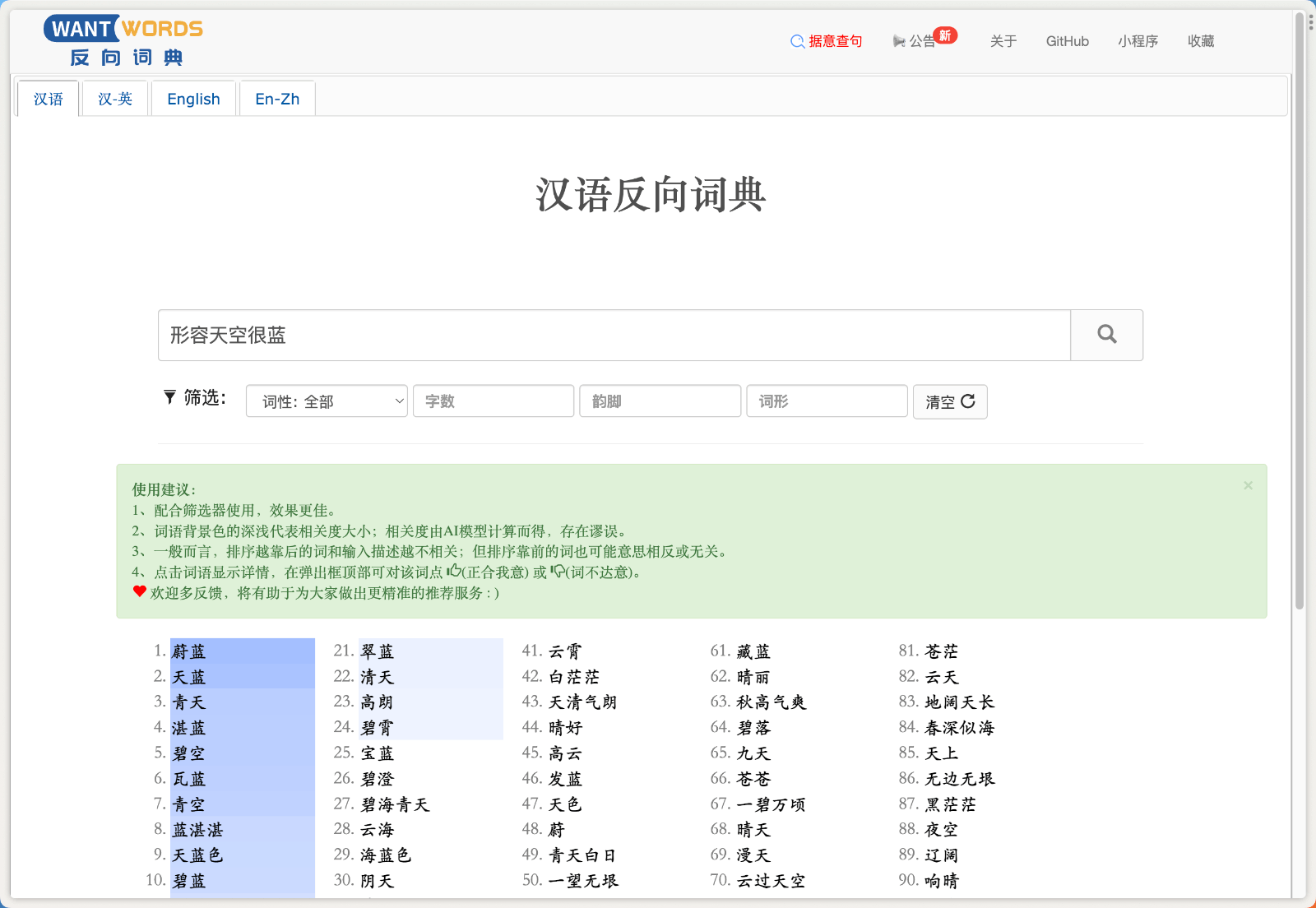Click the megaphone icon next to 公告
Screen dimensions: 1316x908
coord(897,41)
